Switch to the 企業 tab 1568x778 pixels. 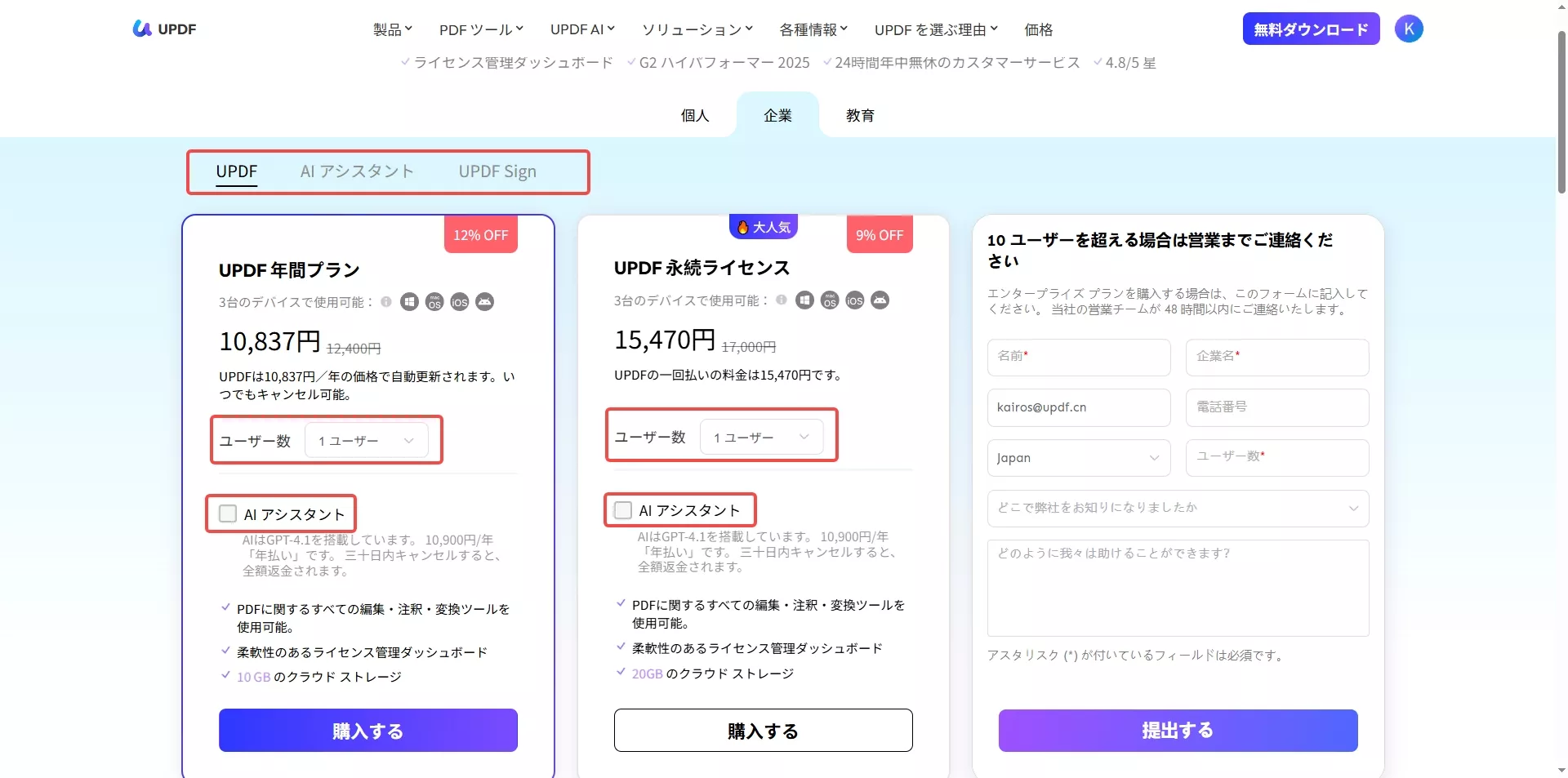point(777,115)
